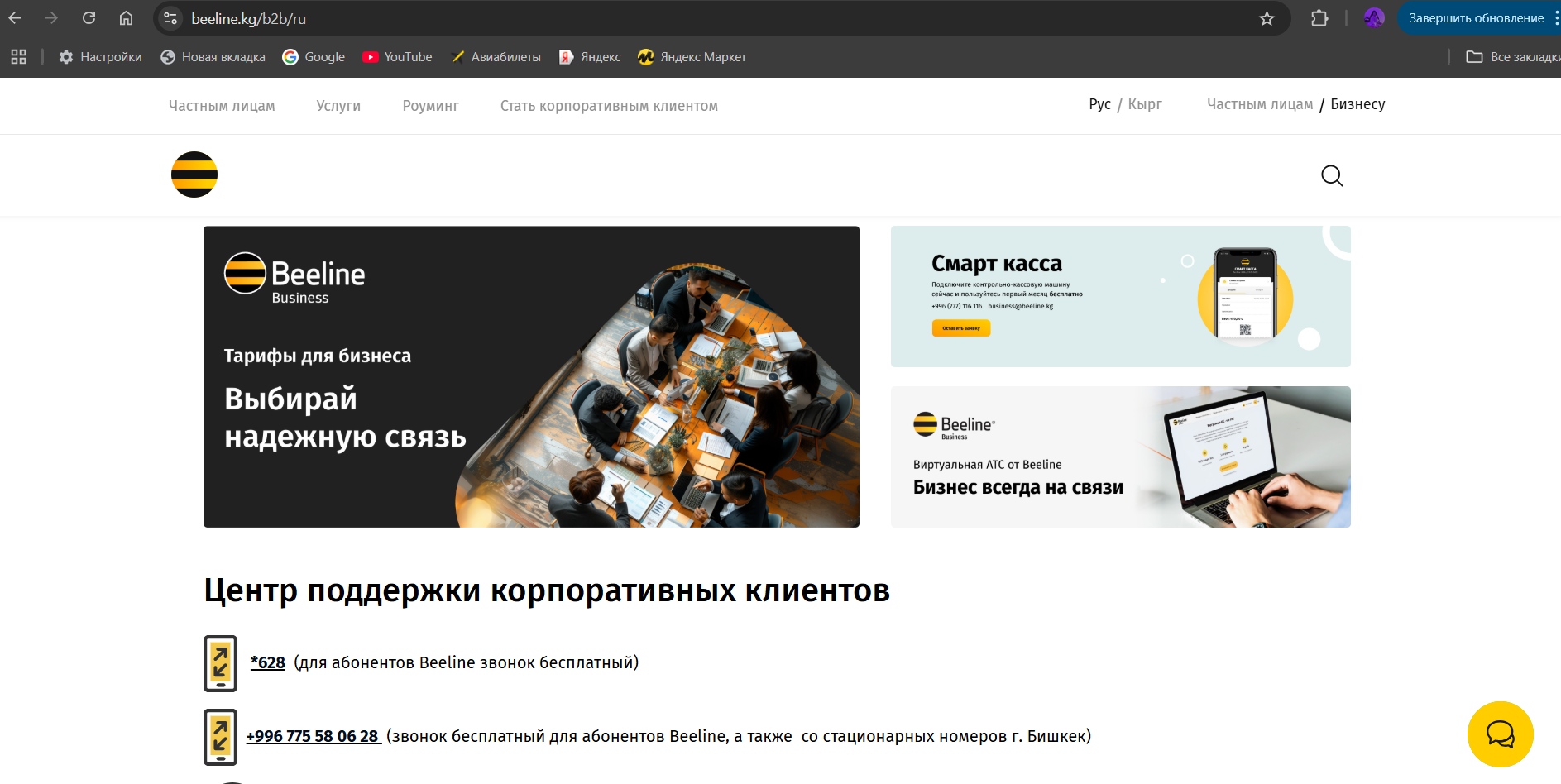The width and height of the screenshot is (1561, 784).
Task: Open Стать корпоративным клиентом menu item
Action: [609, 106]
